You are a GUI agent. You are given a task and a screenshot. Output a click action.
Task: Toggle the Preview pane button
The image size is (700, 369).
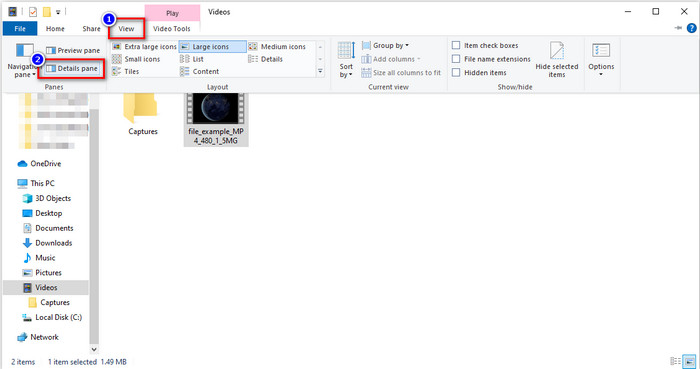(x=73, y=50)
